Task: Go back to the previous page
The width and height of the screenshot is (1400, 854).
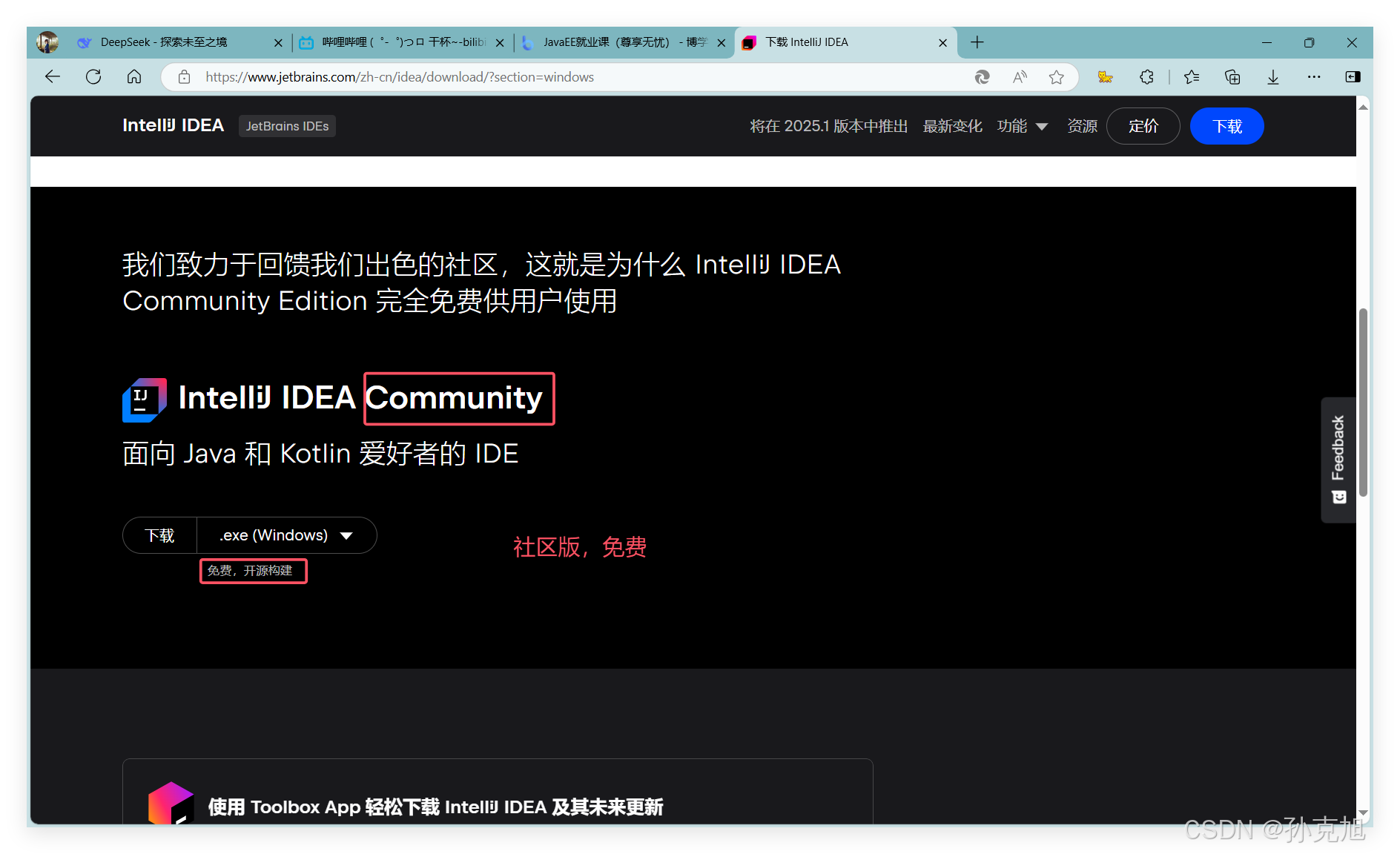Action: (53, 77)
